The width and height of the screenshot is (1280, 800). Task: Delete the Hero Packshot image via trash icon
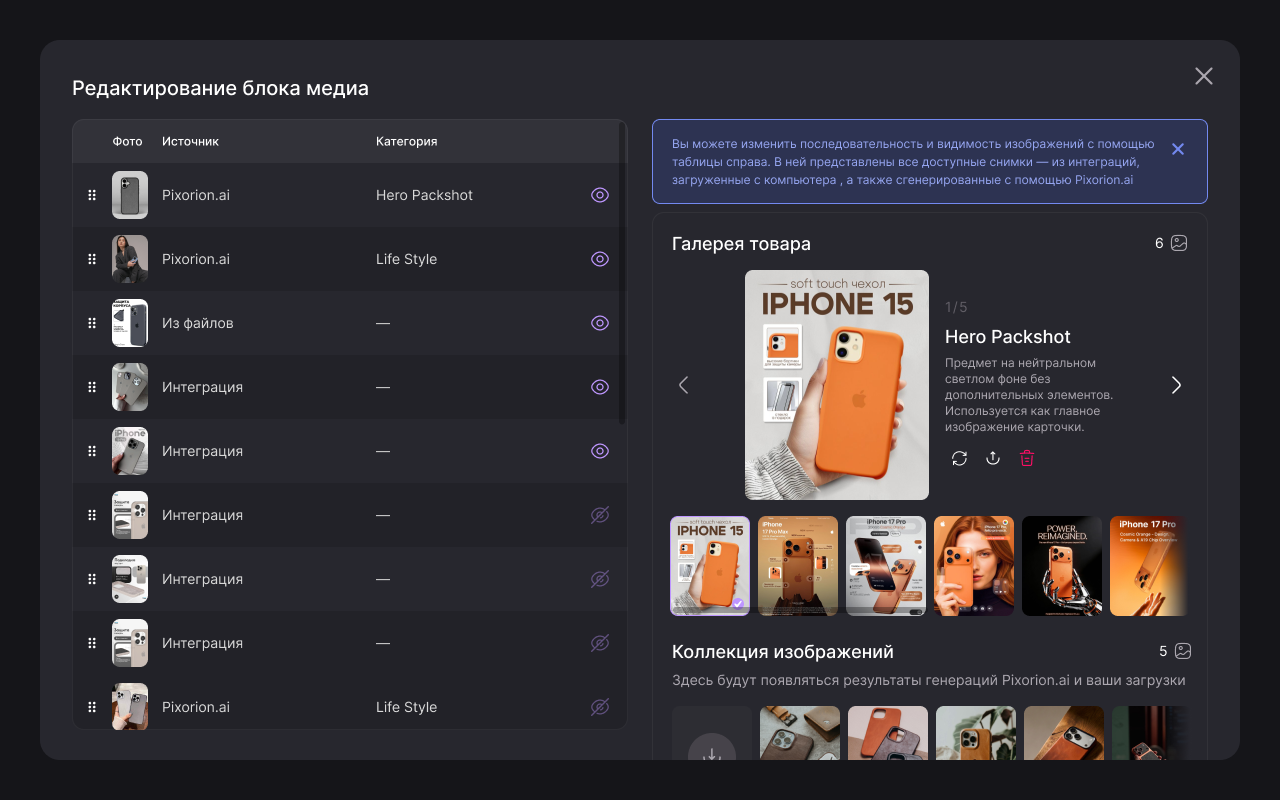(1027, 458)
